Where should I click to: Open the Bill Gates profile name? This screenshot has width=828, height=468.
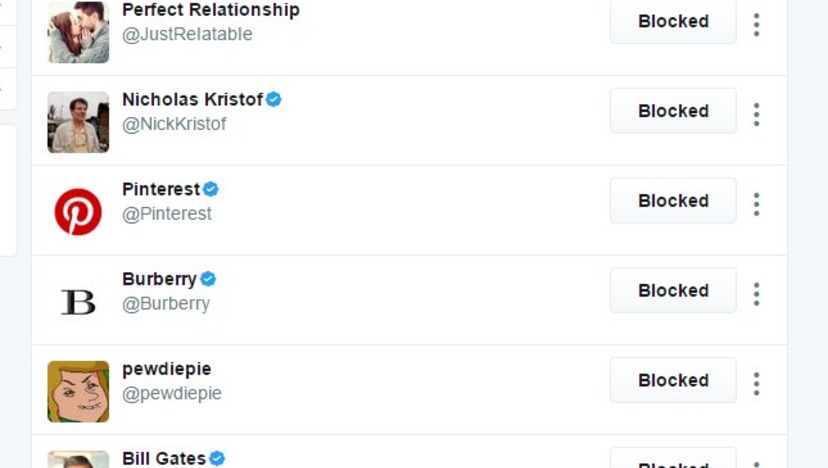tap(164, 458)
